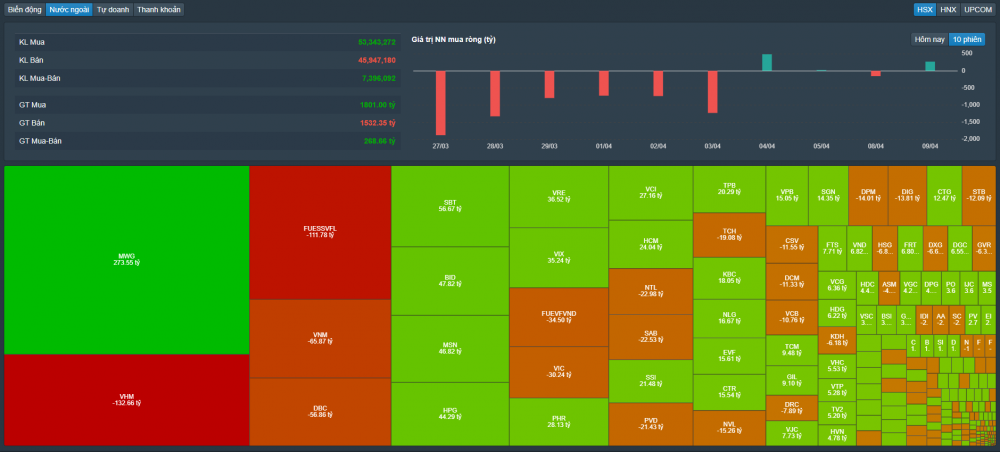Click the 27/03 red bar in chart

[x=441, y=103]
